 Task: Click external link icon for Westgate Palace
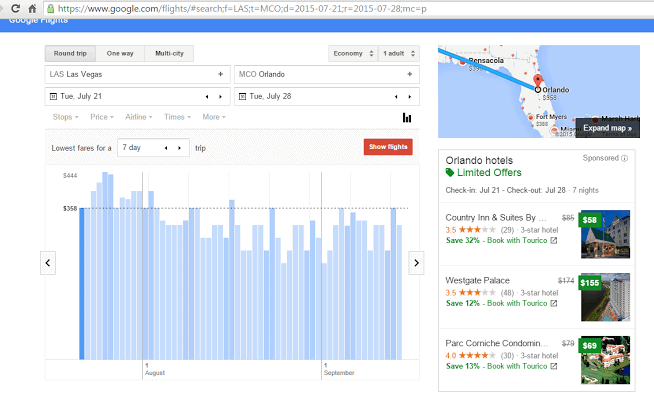tap(554, 303)
